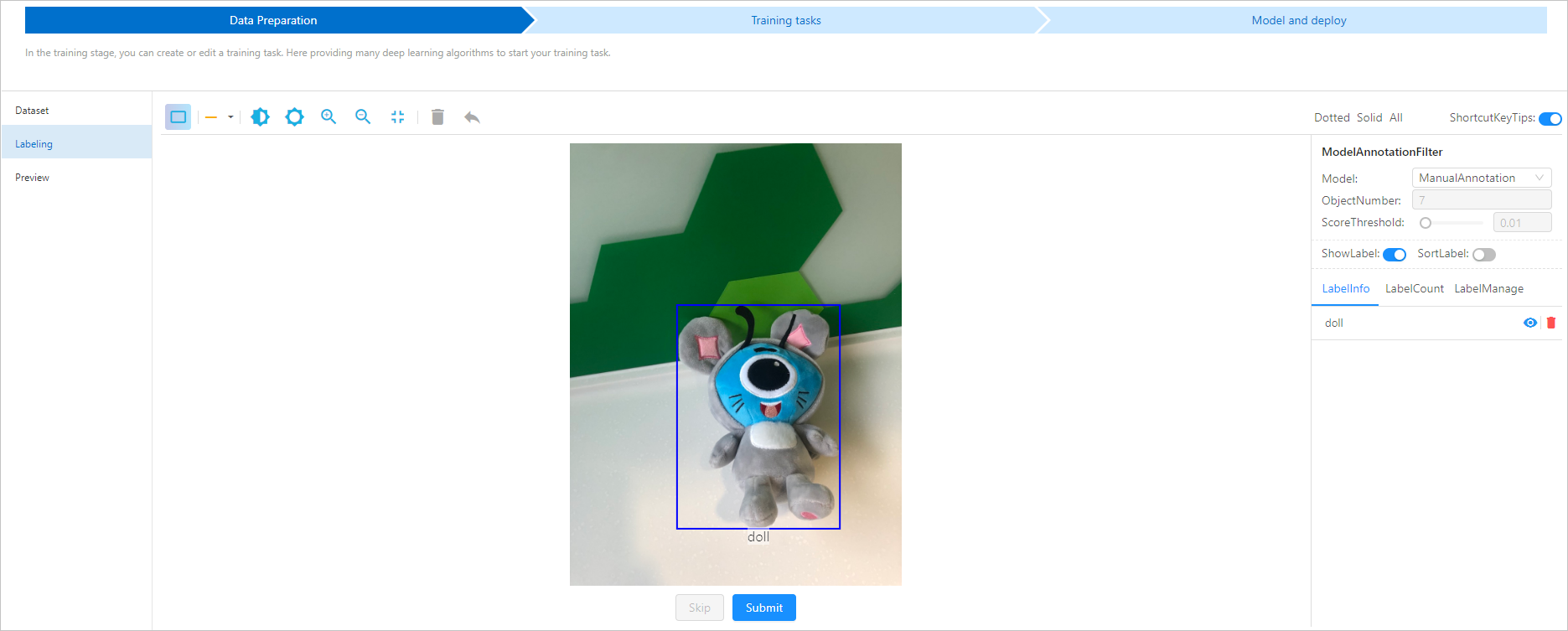
Task: Toggle the ShortcutKeyTips switch
Action: click(x=1550, y=118)
